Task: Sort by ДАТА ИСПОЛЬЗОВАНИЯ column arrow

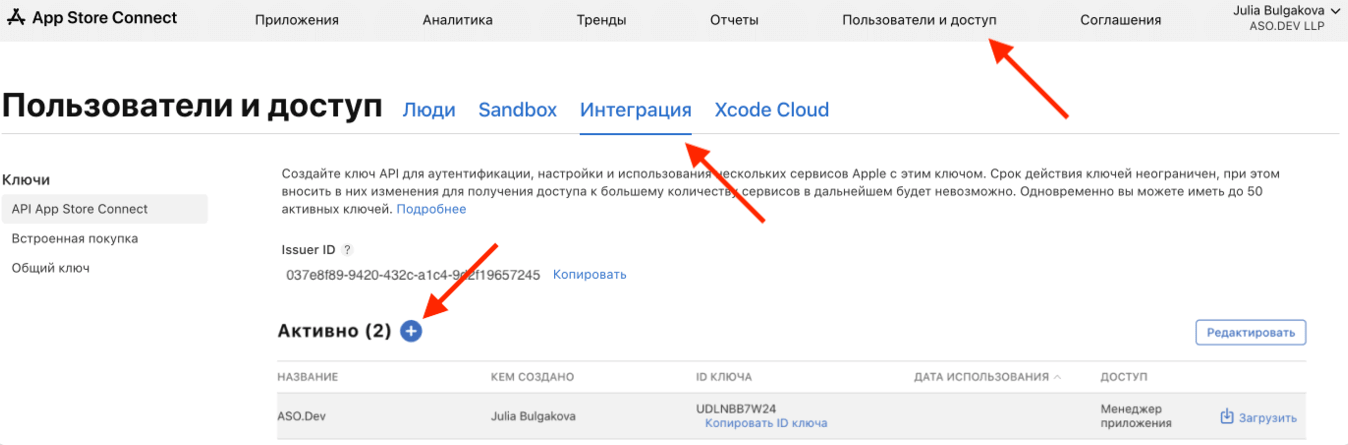Action: tap(1057, 377)
